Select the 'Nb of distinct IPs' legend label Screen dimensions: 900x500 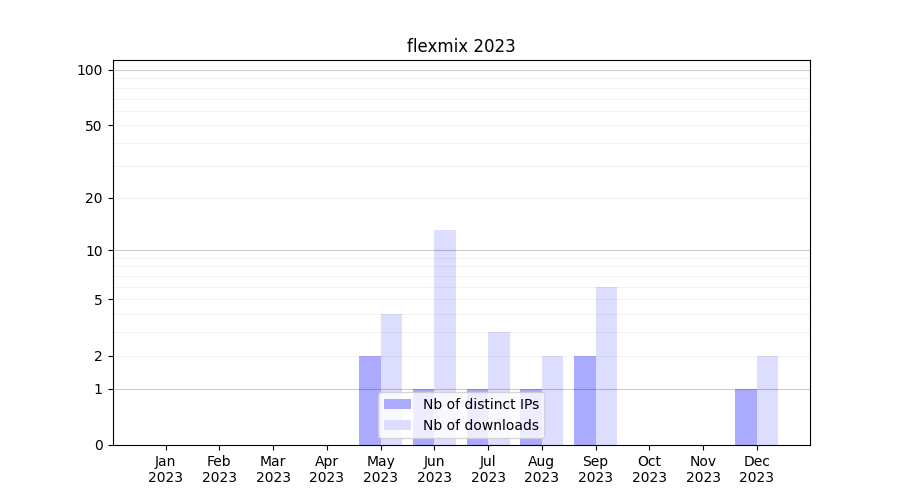click(480, 404)
